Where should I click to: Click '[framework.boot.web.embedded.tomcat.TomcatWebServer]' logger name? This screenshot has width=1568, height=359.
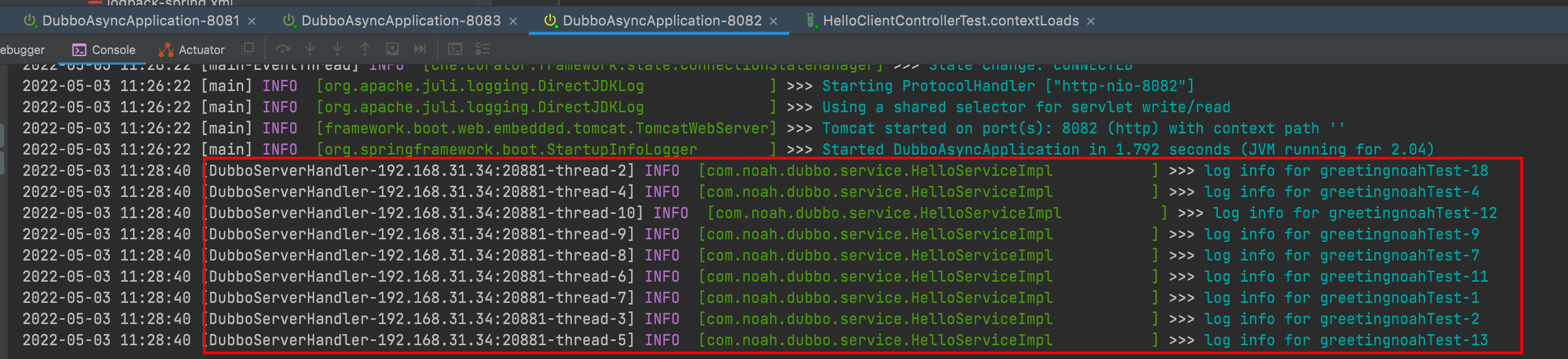click(x=546, y=129)
